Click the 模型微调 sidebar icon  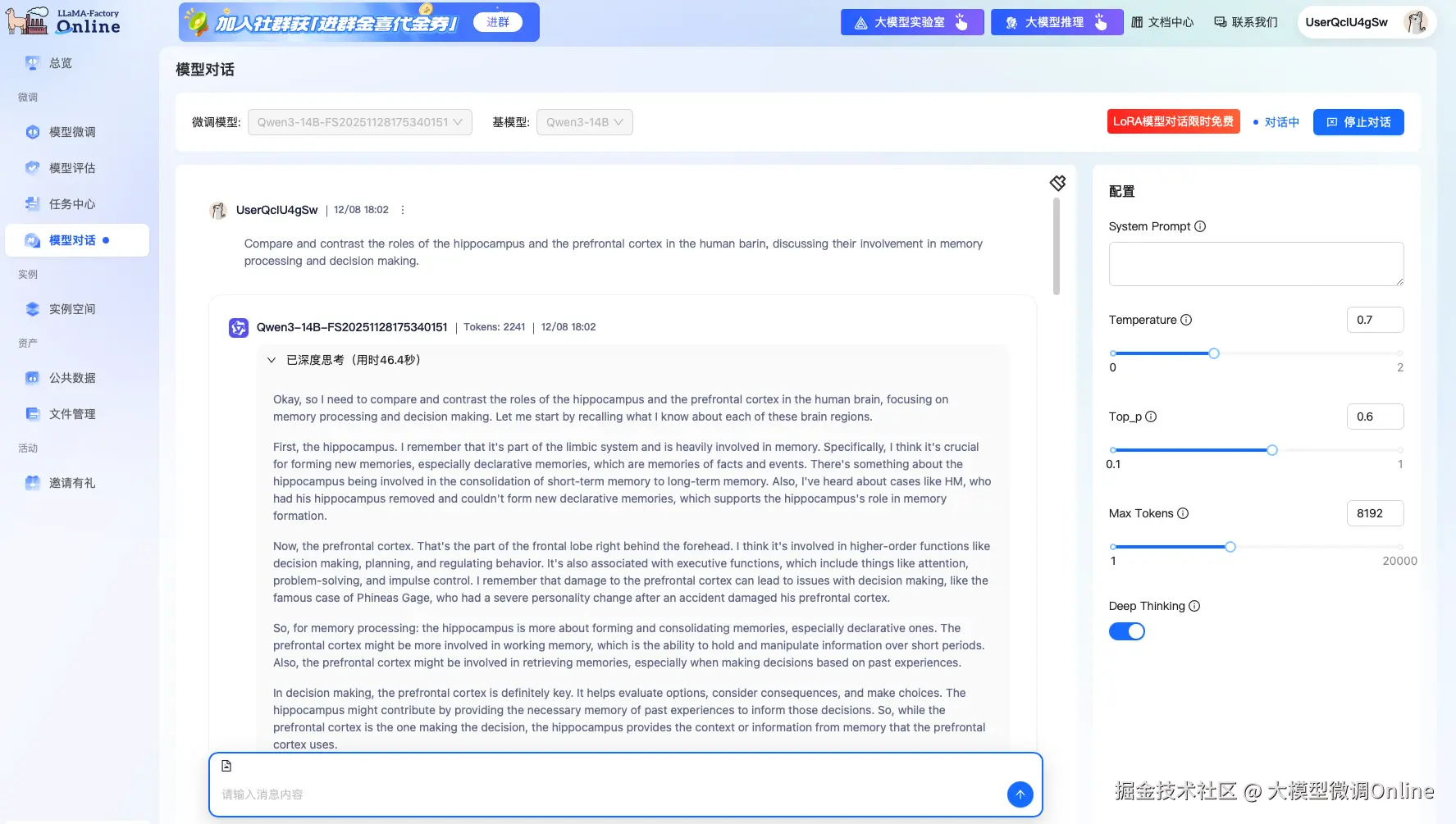click(x=32, y=132)
